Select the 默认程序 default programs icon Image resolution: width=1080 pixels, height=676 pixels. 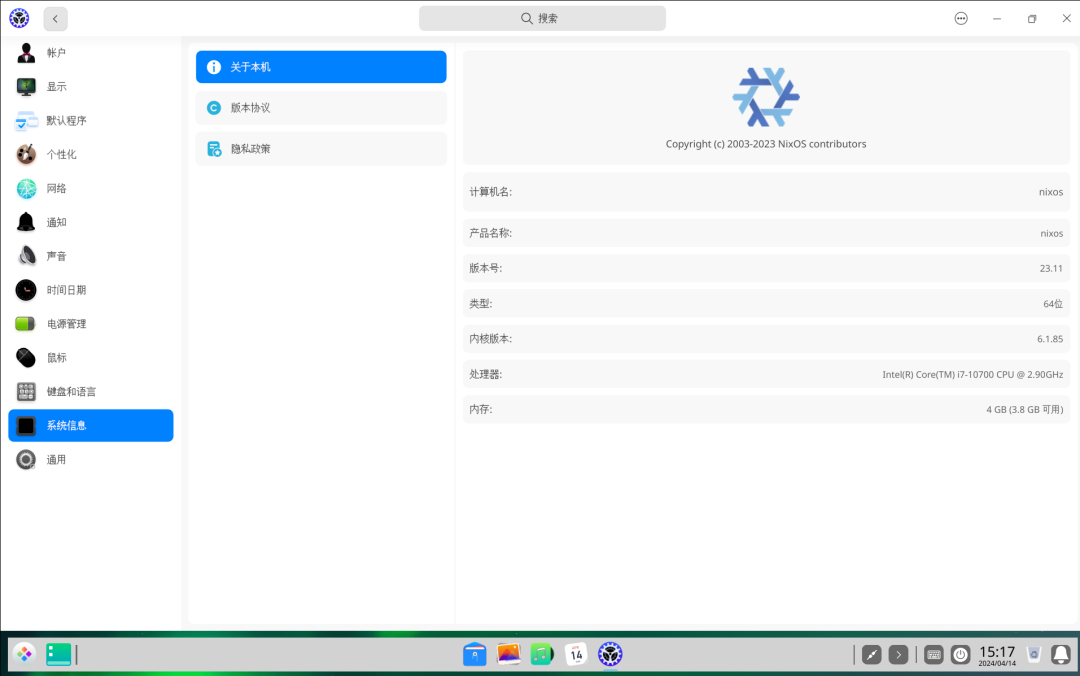click(x=26, y=121)
